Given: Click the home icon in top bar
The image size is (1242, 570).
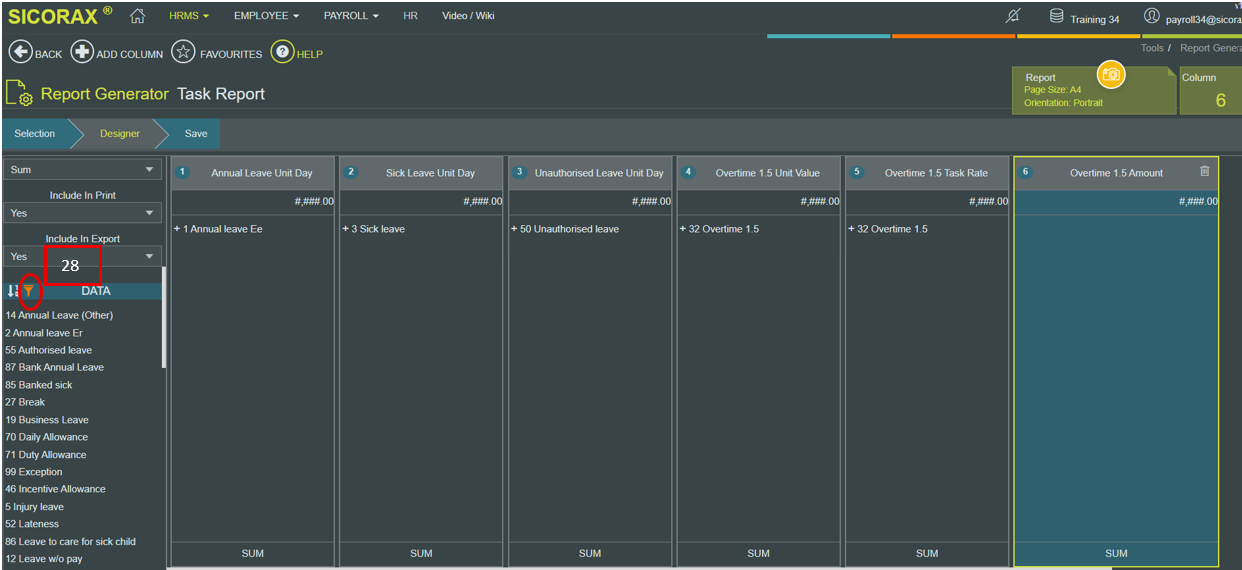Looking at the screenshot, I should pyautogui.click(x=137, y=16).
